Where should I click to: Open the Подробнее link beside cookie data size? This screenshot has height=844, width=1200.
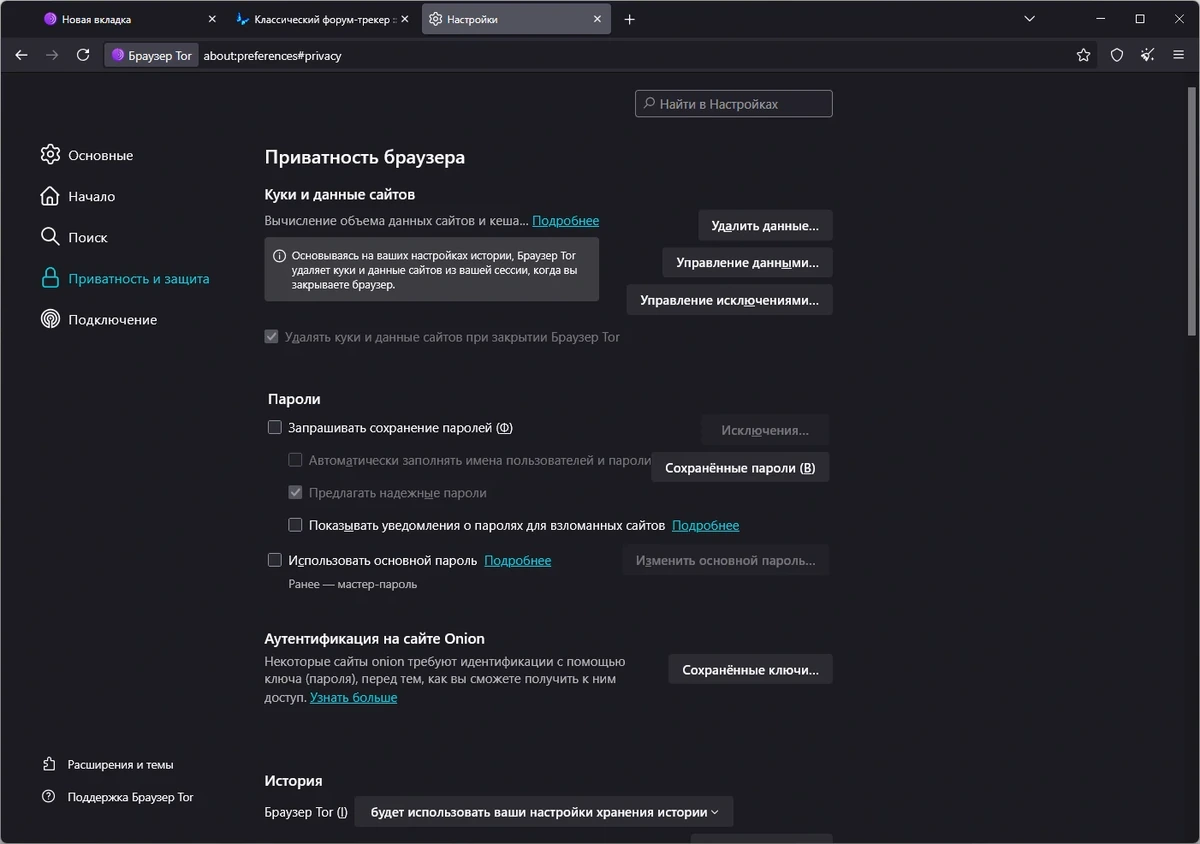click(x=565, y=221)
